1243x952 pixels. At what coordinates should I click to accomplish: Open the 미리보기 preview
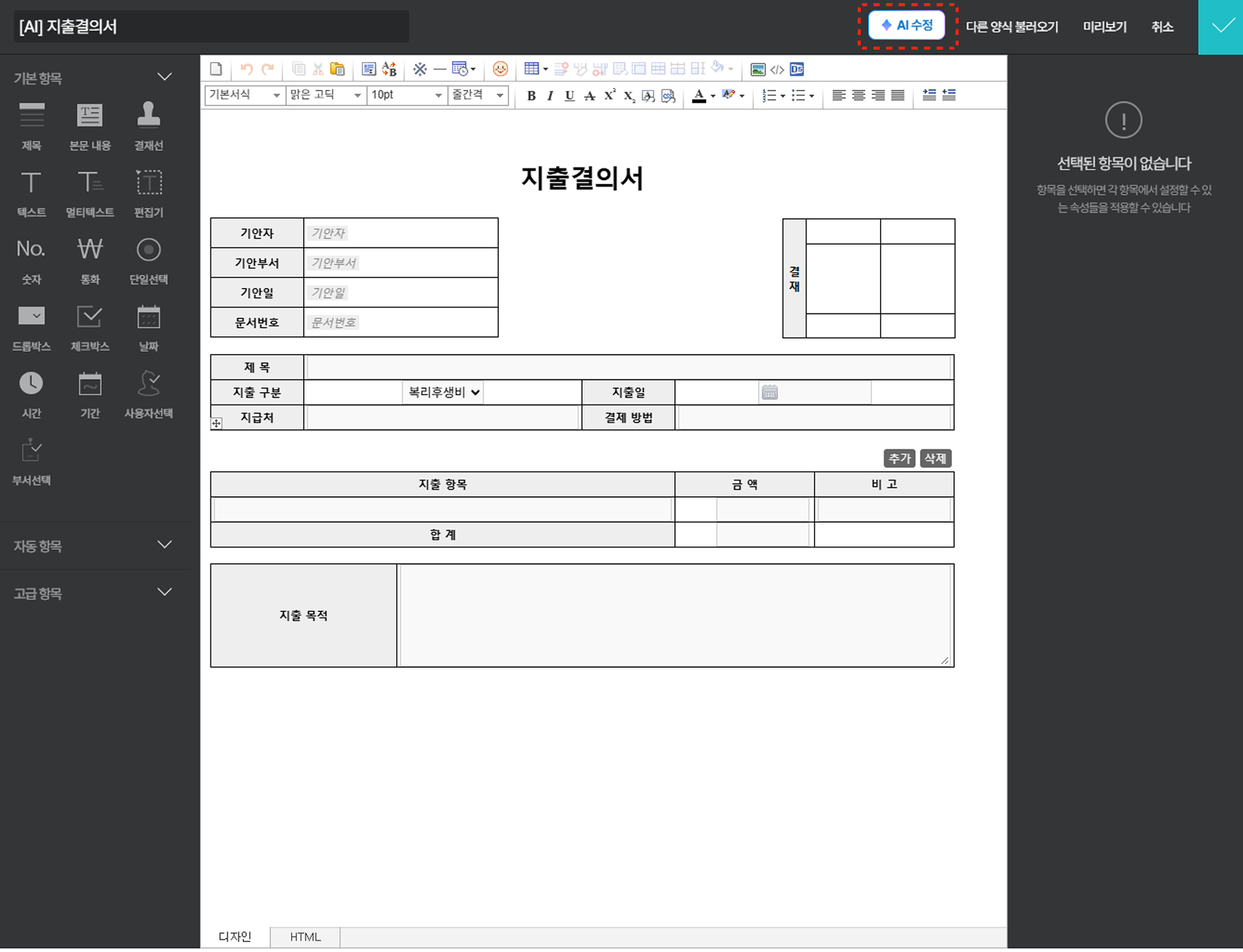coord(1105,26)
